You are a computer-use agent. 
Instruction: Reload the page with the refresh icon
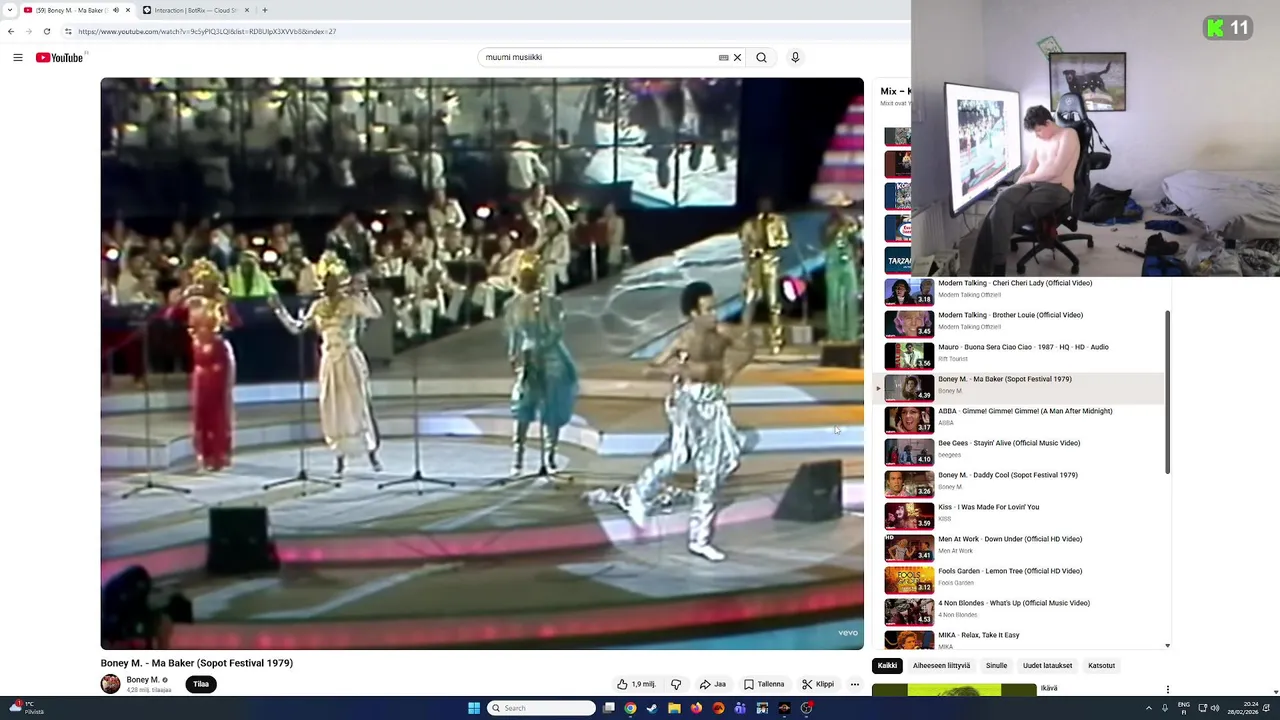(x=46, y=31)
